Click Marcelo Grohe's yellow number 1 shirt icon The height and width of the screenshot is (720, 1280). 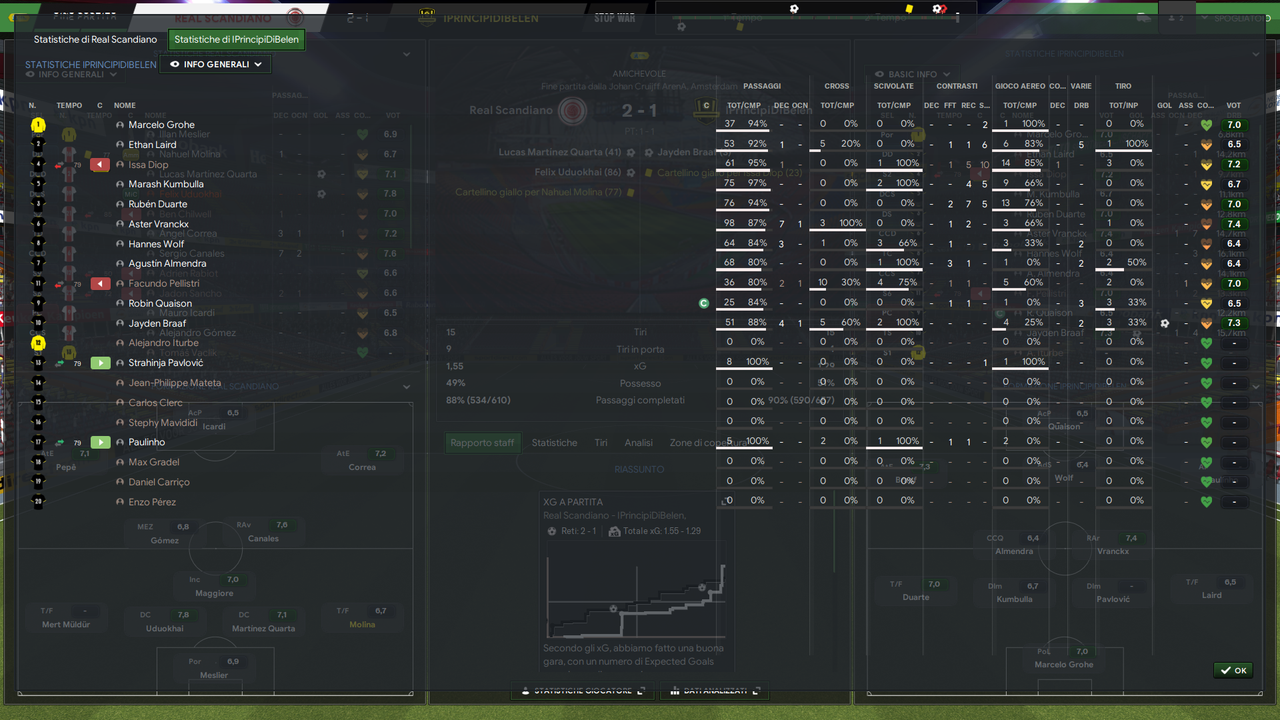click(38, 125)
